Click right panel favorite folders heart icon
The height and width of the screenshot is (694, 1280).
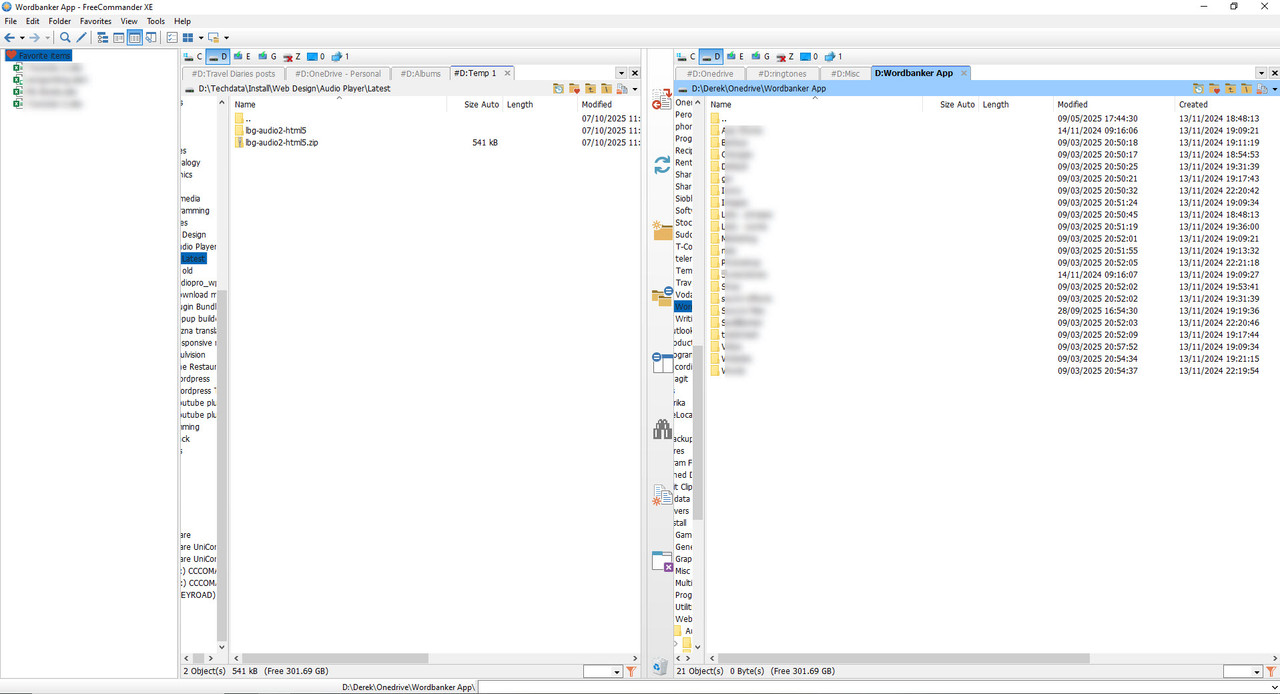(1214, 89)
